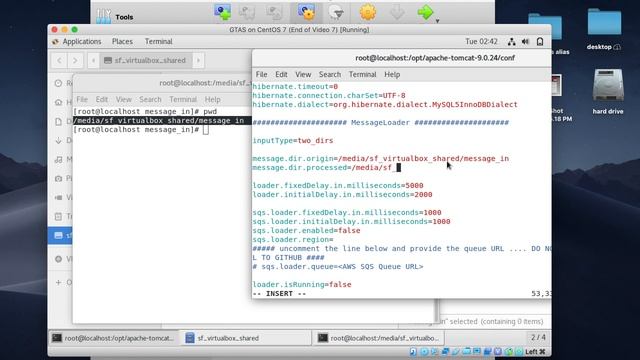Click the grey Discard down-arrow toolbar icon

(397, 12)
